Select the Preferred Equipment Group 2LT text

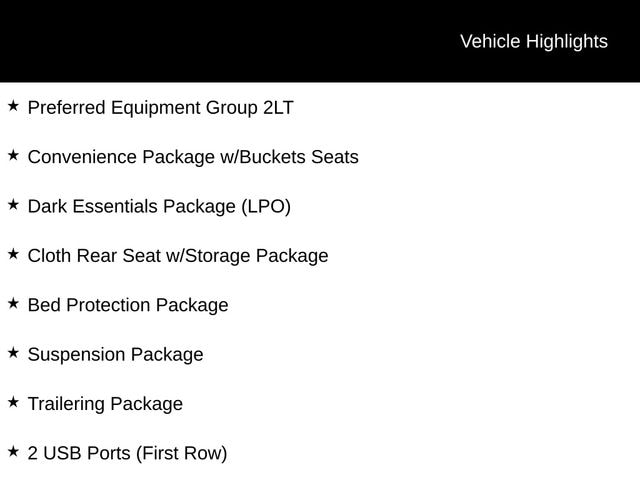(x=160, y=107)
